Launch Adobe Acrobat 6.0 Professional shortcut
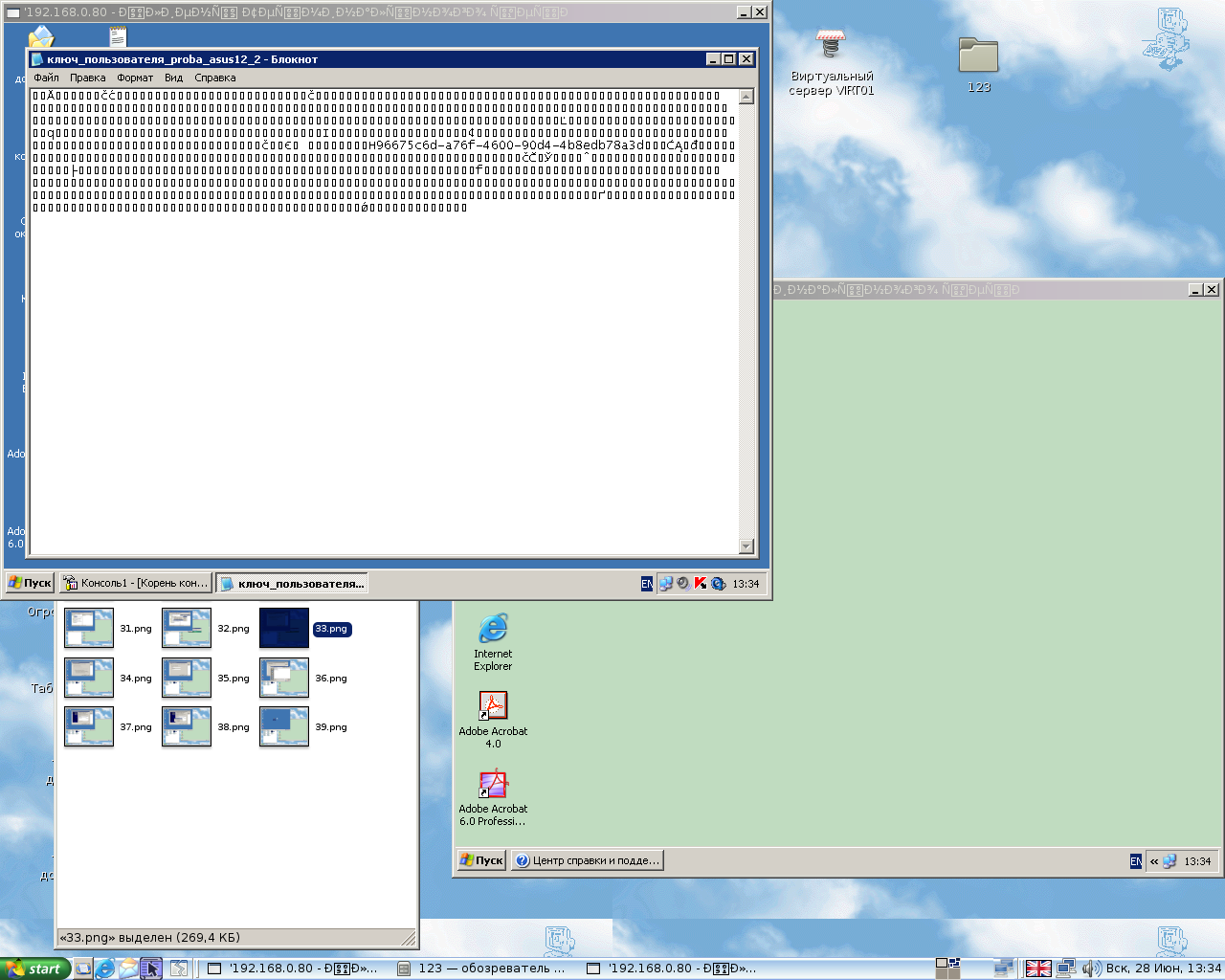This screenshot has width=1225, height=980. point(493,784)
